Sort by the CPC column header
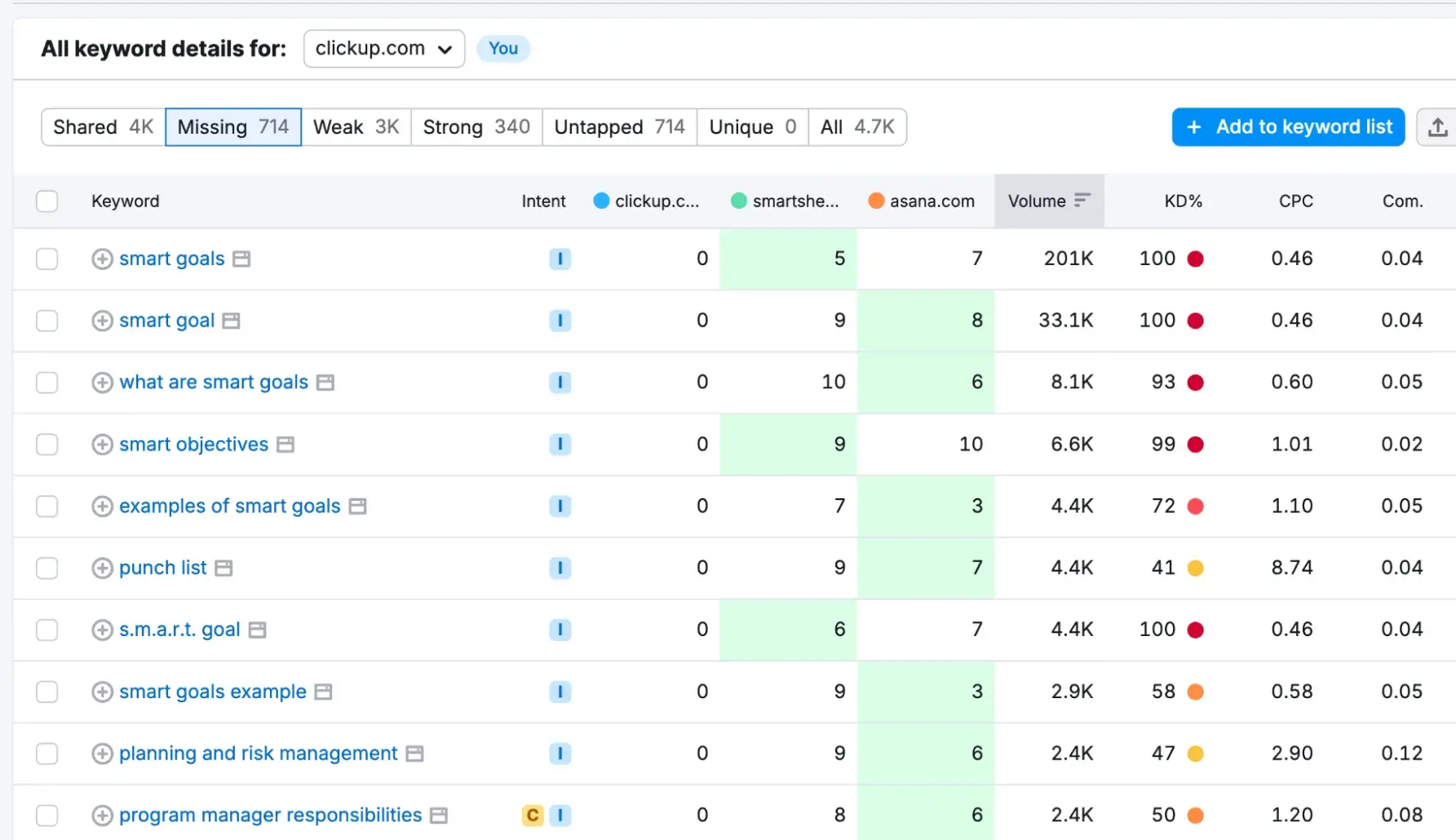This screenshot has height=840, width=1456. (1295, 201)
